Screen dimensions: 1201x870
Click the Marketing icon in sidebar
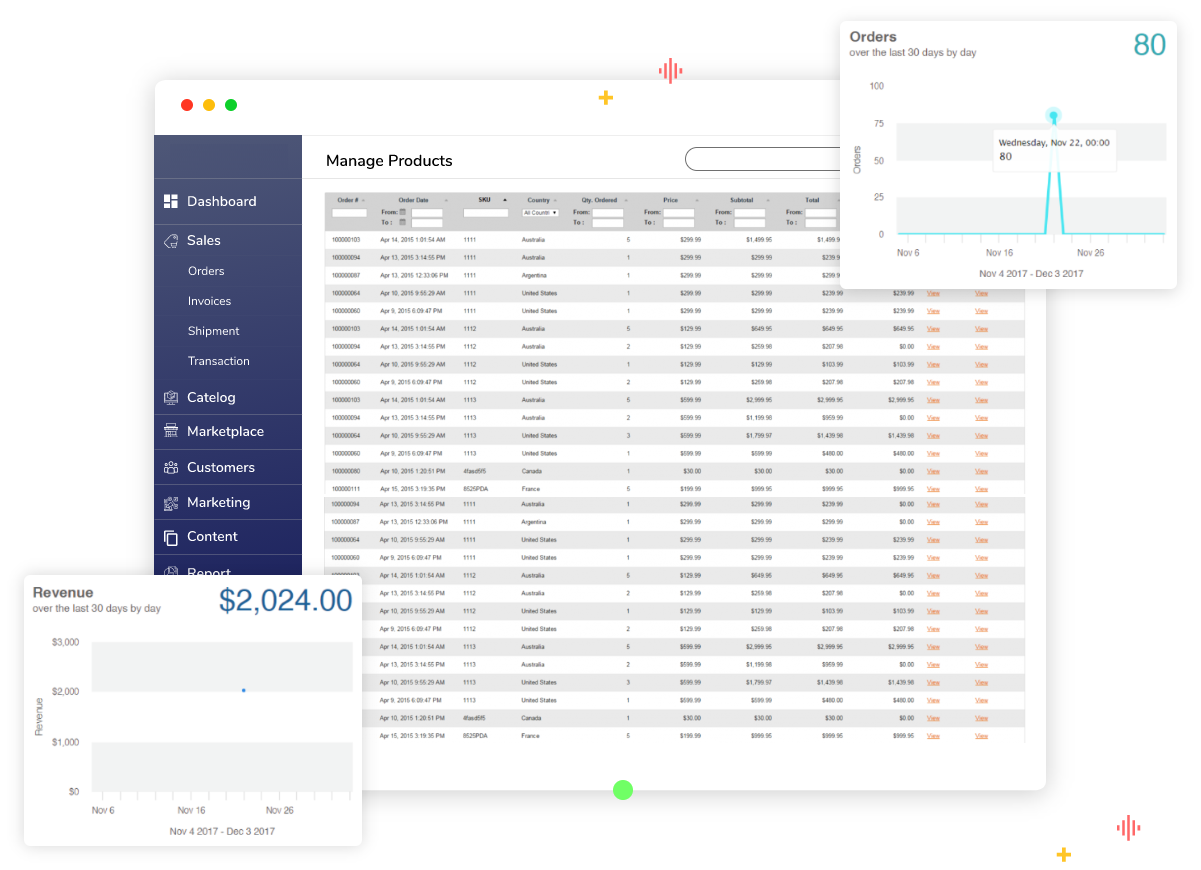[170, 502]
